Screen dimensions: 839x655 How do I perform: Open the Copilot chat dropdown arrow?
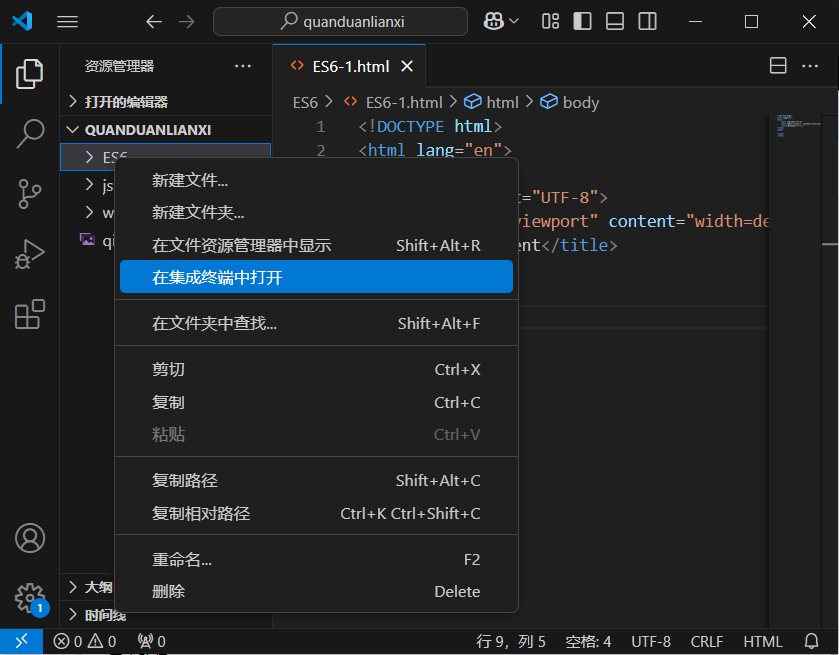coord(515,21)
